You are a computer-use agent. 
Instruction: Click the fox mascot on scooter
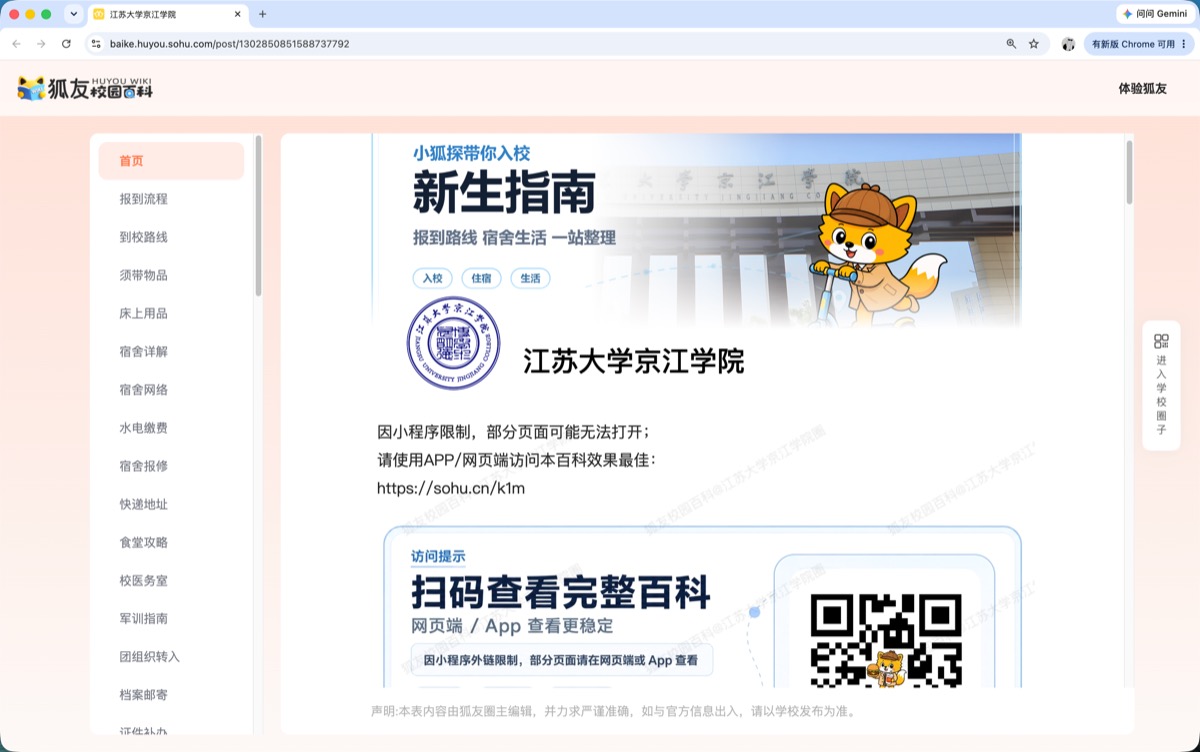(x=876, y=252)
